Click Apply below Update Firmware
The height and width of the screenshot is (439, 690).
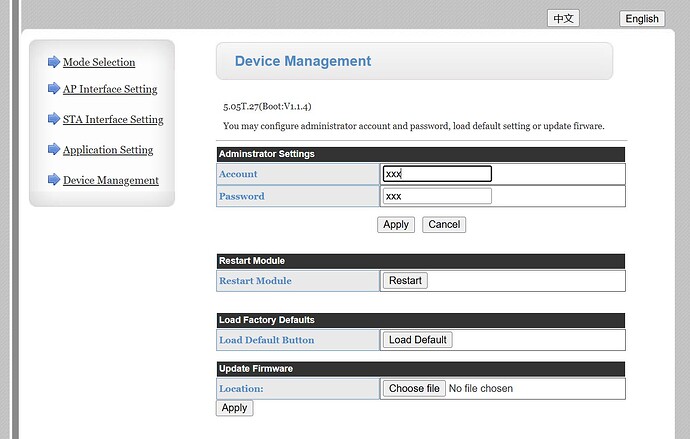(234, 408)
